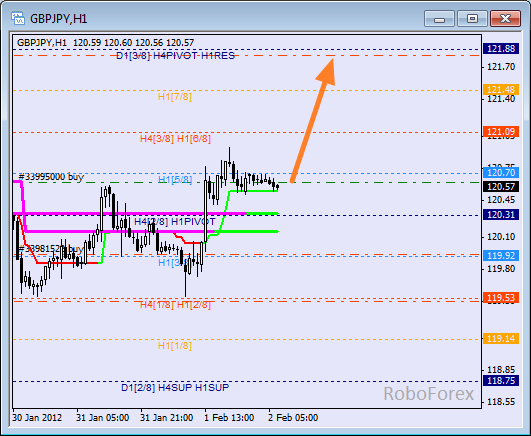The height and width of the screenshot is (436, 531).
Task: Click the 2 Feb 05:00 time axis label
Action: 293,418
